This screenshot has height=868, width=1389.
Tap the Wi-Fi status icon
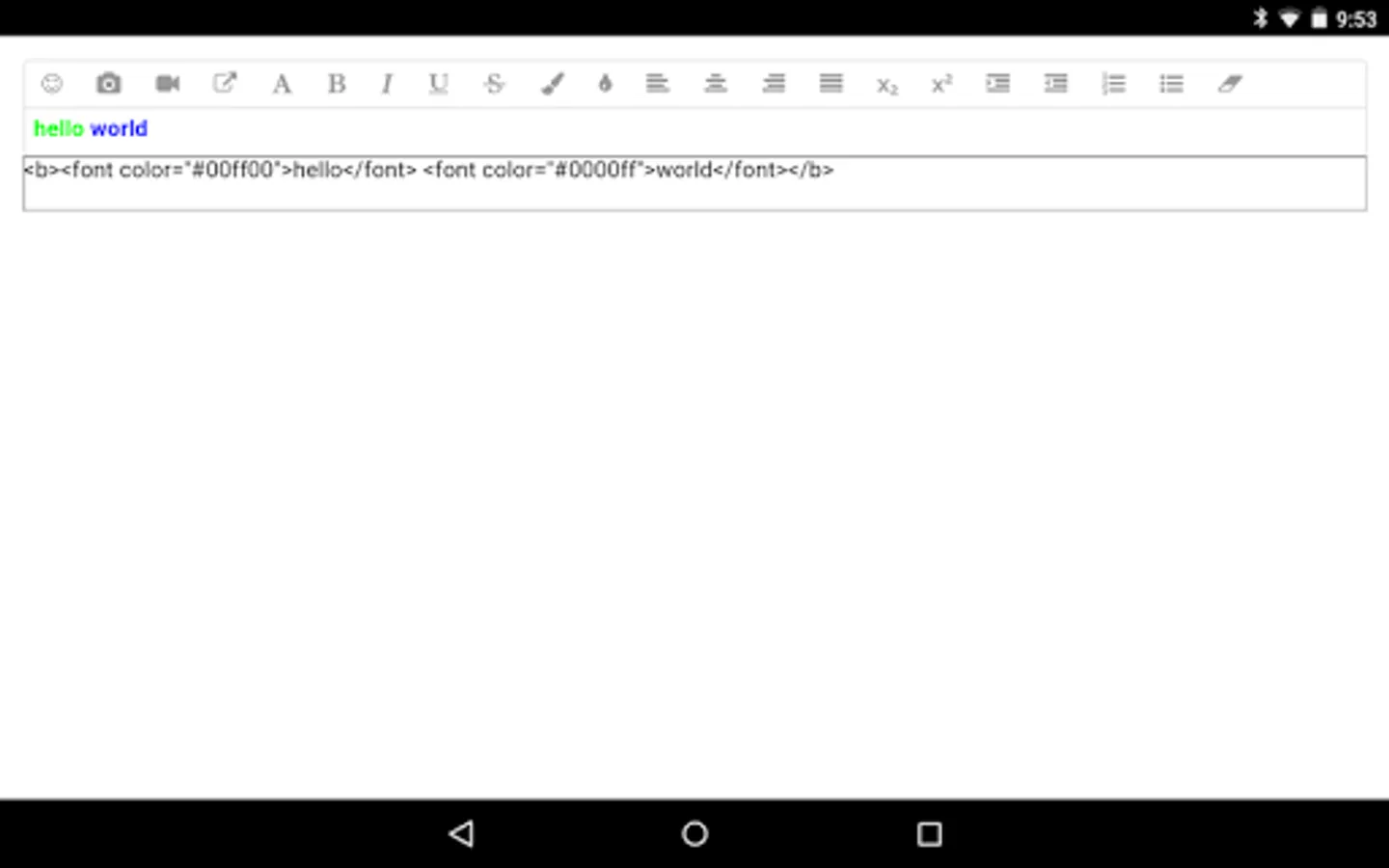point(1290,18)
